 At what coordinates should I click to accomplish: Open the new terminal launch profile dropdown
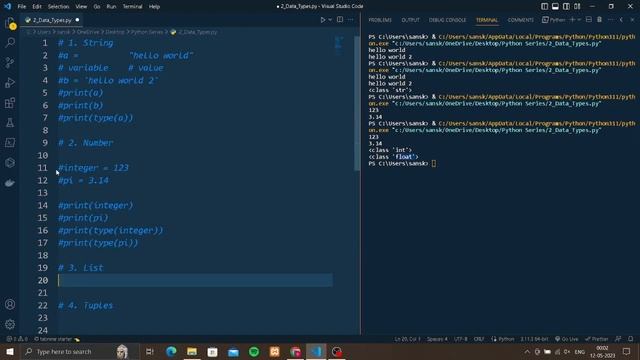579,20
